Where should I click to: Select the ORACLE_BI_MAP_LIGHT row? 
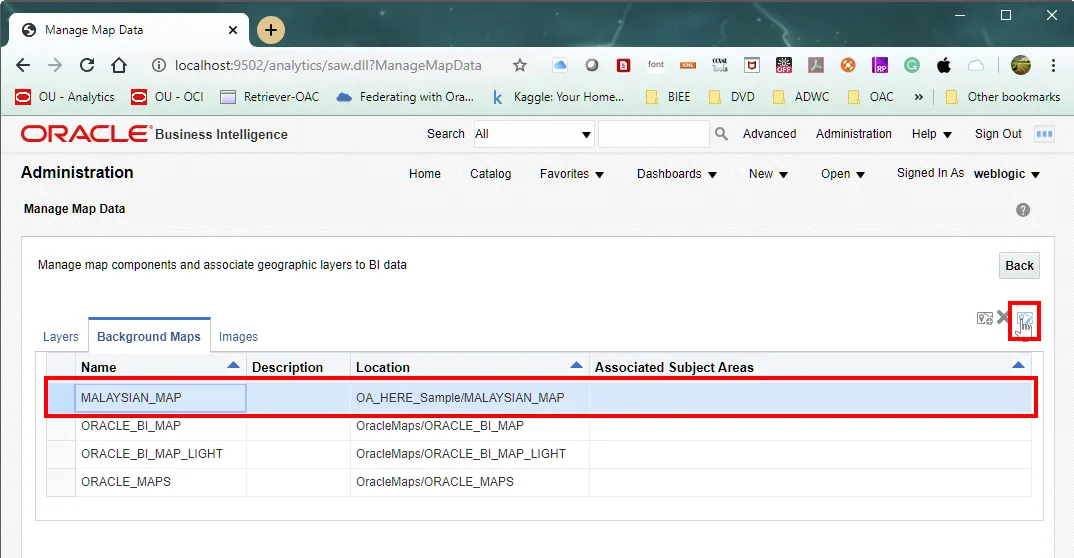click(152, 454)
